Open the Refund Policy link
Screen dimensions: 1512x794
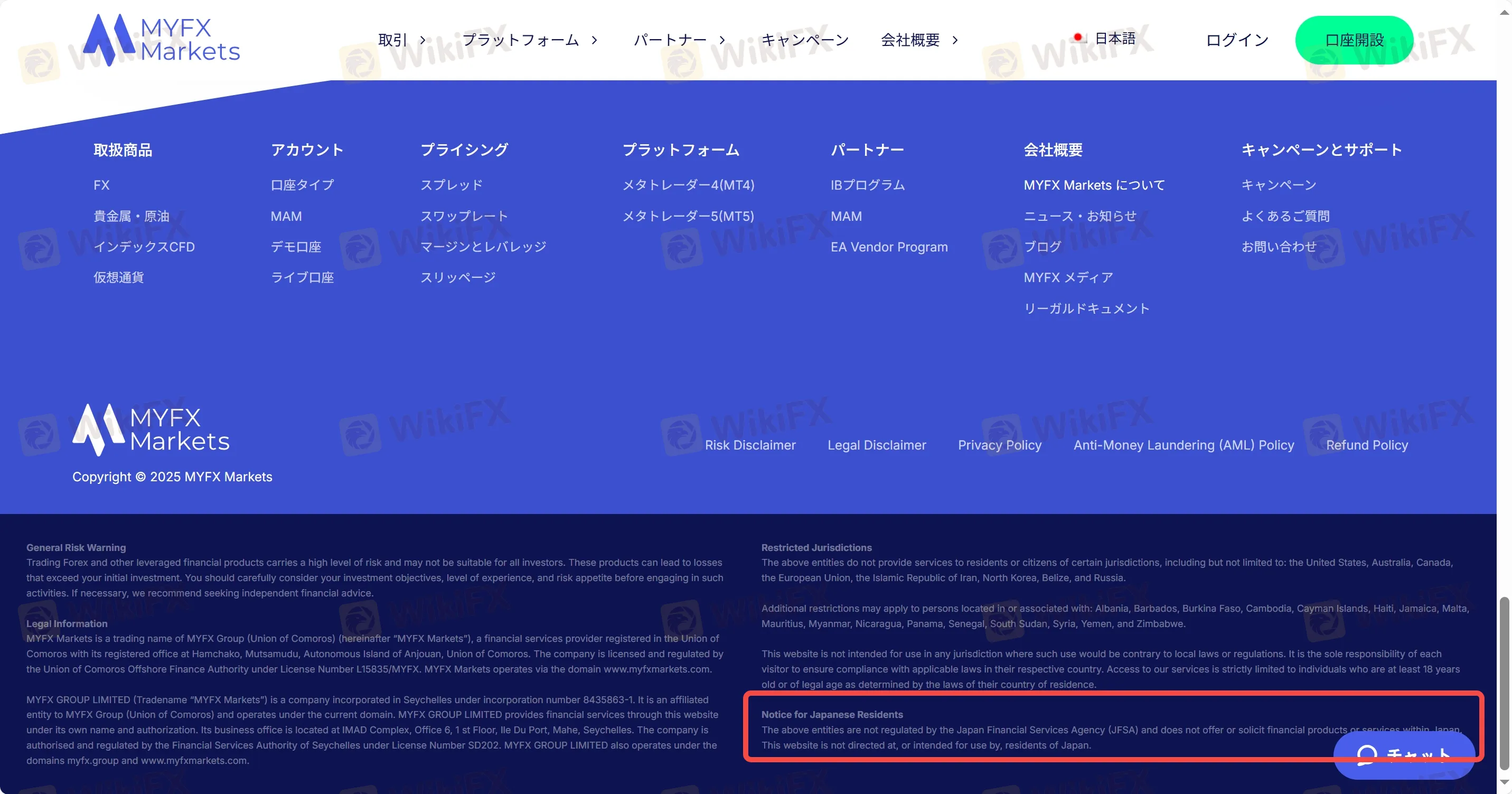pos(1367,445)
